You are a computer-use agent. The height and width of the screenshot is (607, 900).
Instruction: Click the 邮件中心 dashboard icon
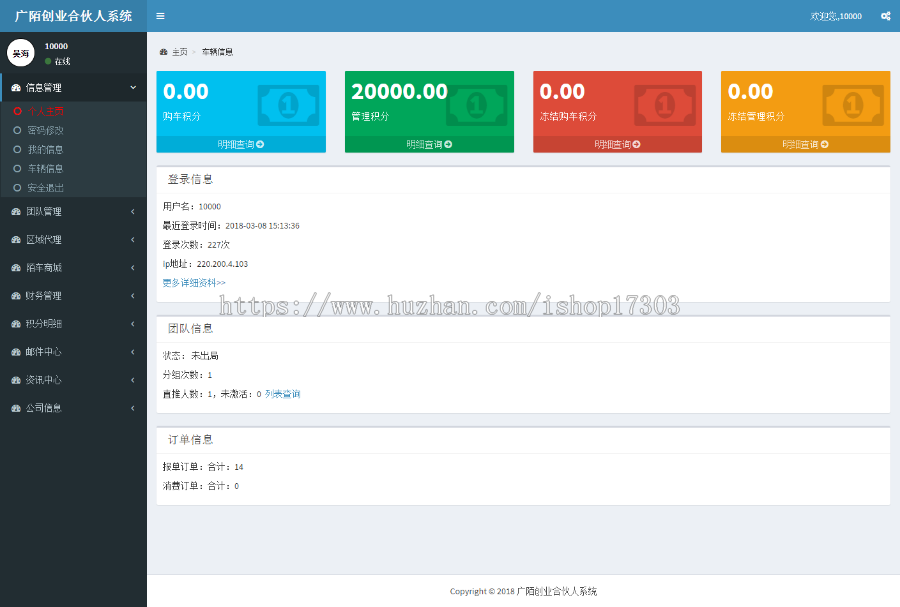click(16, 352)
